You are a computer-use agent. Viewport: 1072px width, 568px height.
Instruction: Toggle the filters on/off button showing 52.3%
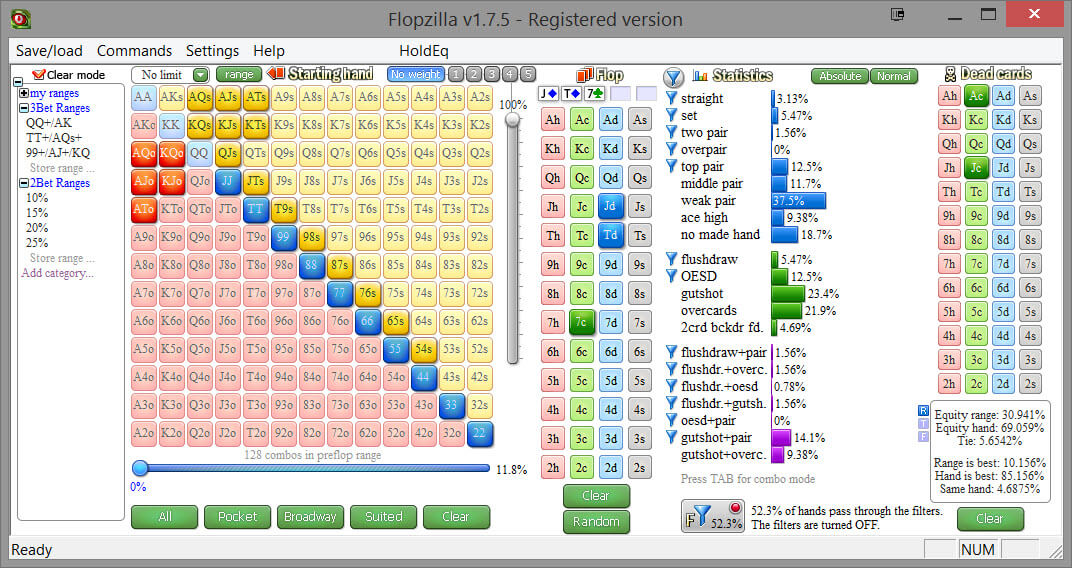click(712, 516)
